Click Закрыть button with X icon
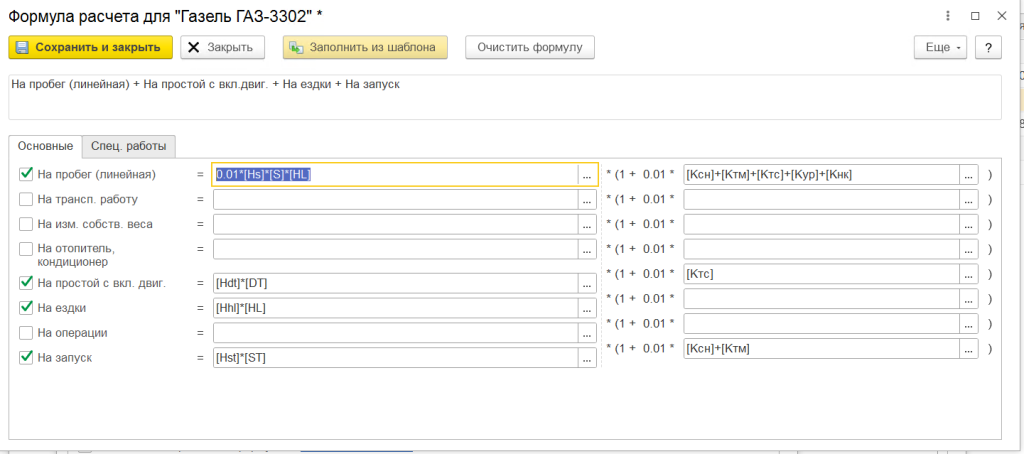The width and height of the screenshot is (1024, 454). (222, 47)
